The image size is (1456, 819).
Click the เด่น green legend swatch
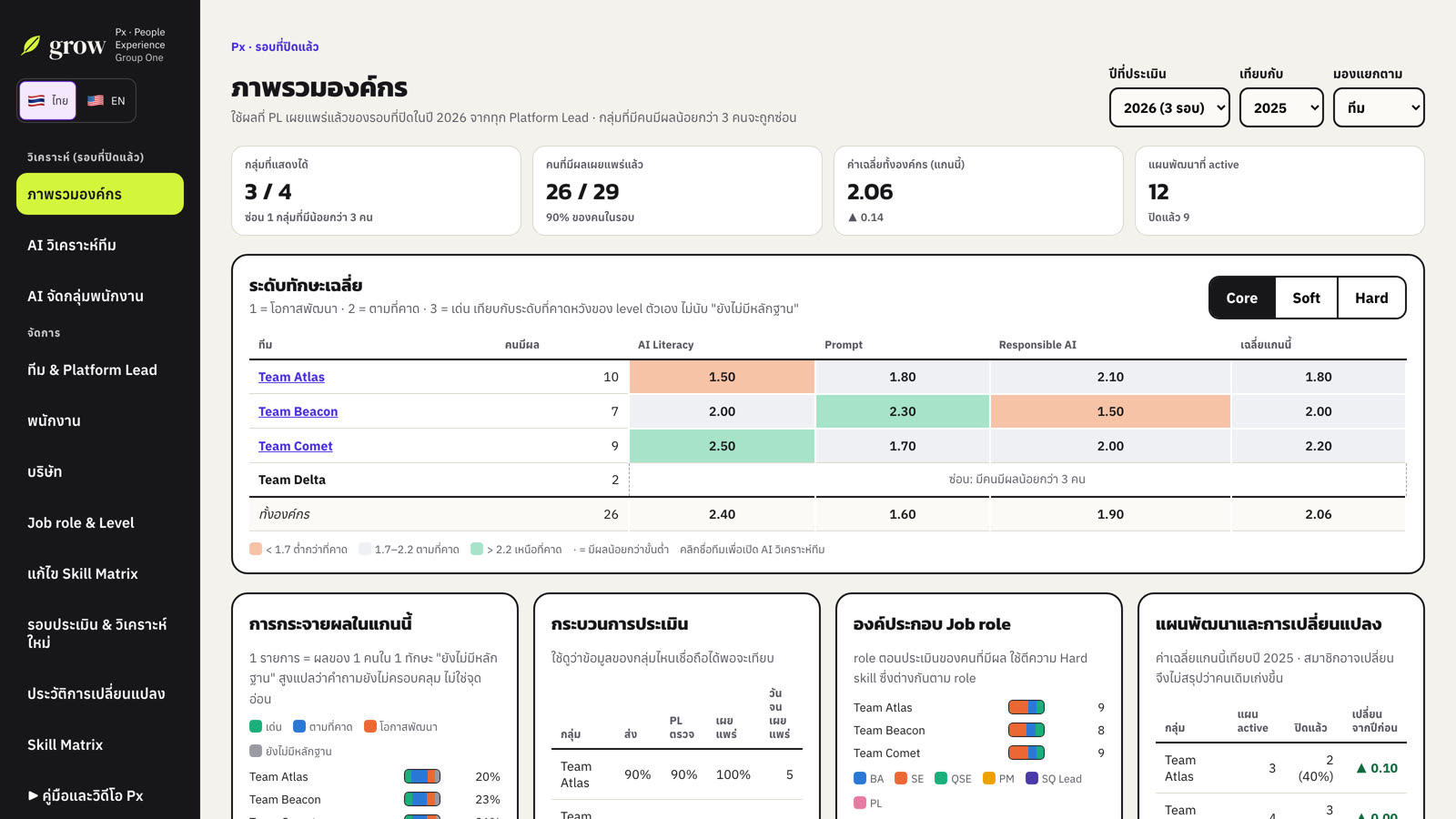point(256,726)
